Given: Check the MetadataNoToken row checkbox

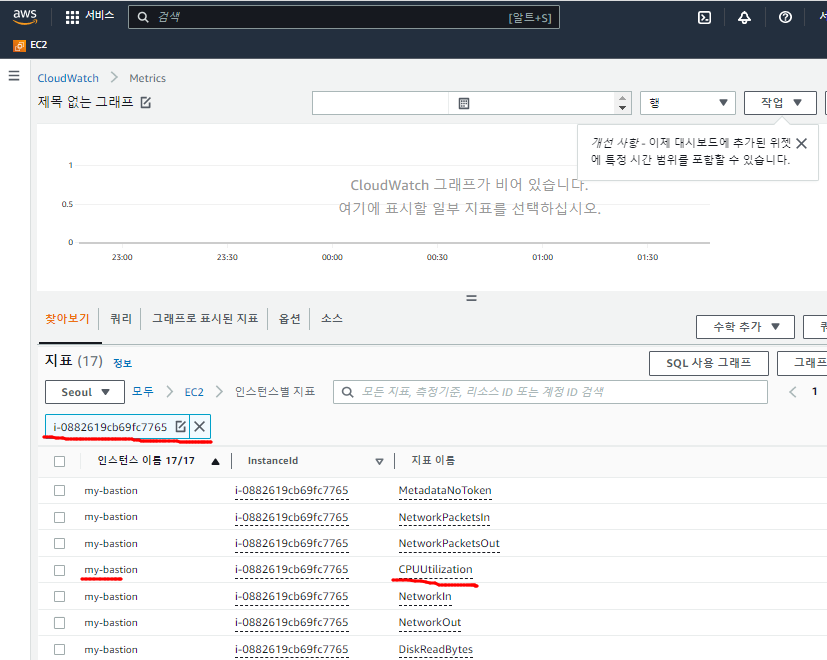Looking at the screenshot, I should point(60,491).
